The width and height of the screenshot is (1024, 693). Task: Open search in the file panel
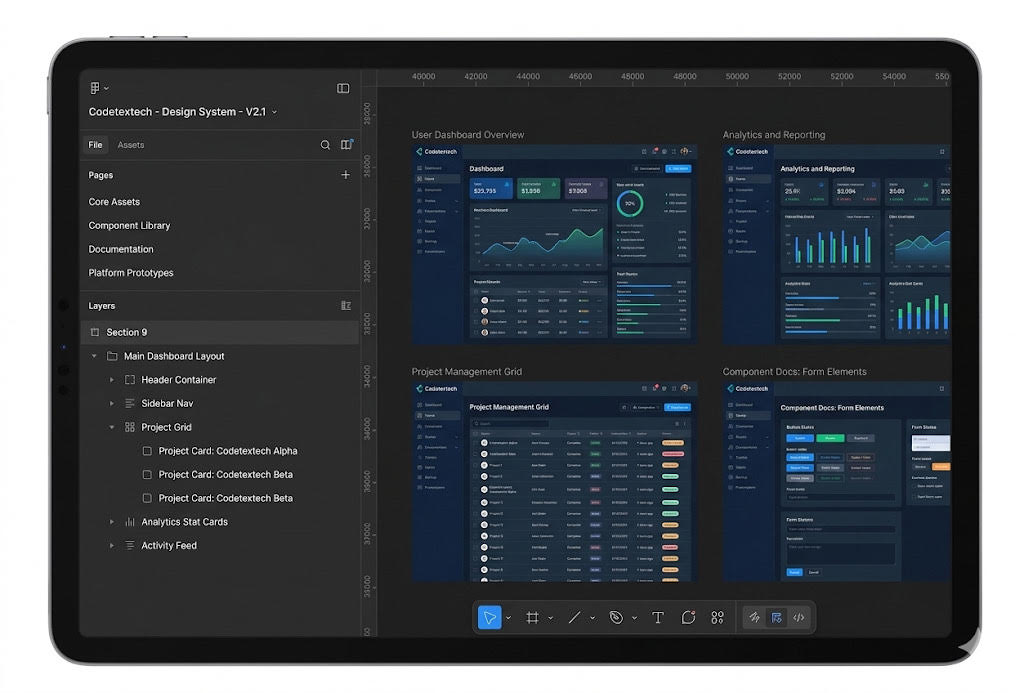[325, 145]
